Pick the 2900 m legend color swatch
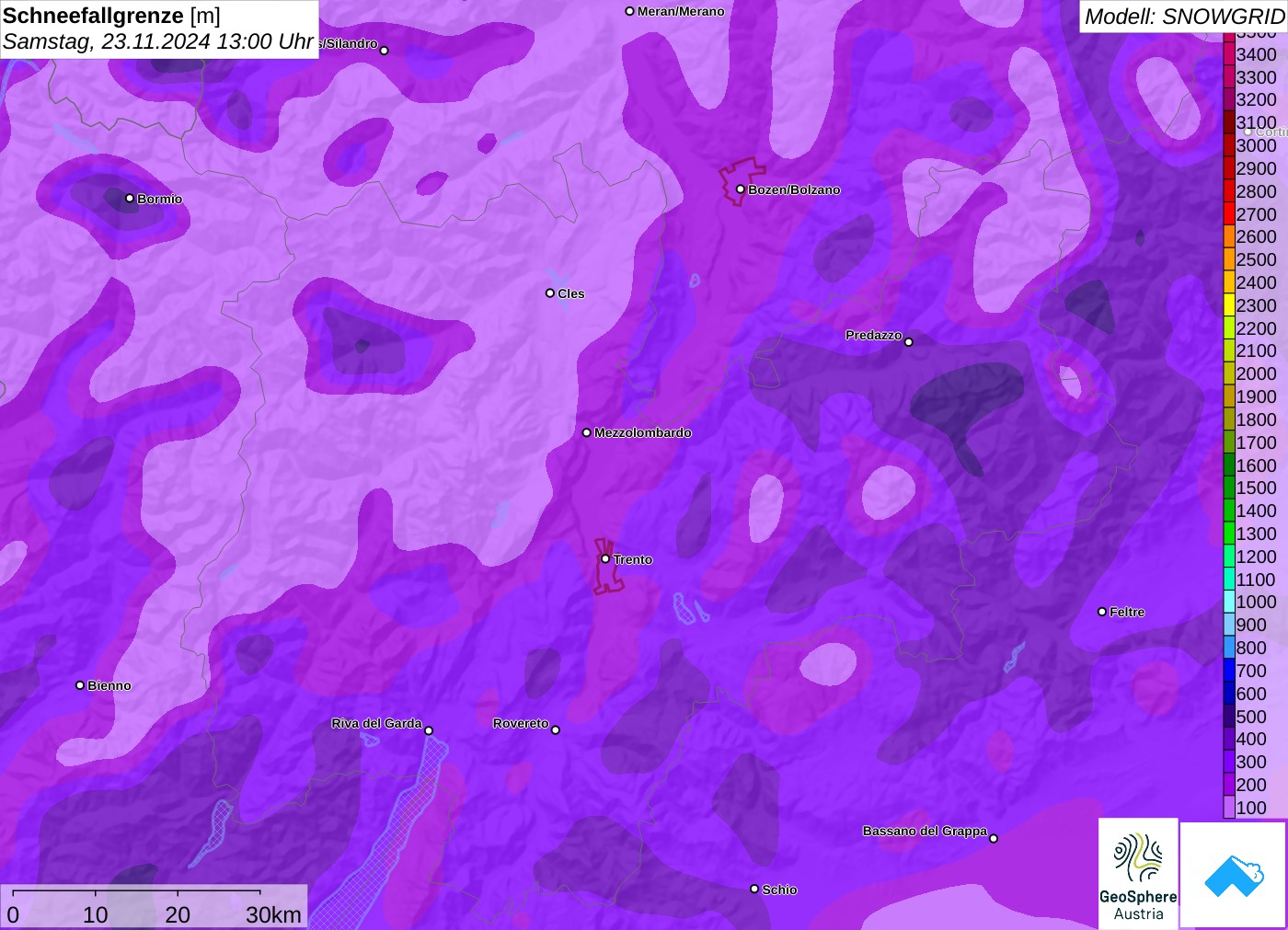Image resolution: width=1288 pixels, height=930 pixels. (x=1229, y=168)
